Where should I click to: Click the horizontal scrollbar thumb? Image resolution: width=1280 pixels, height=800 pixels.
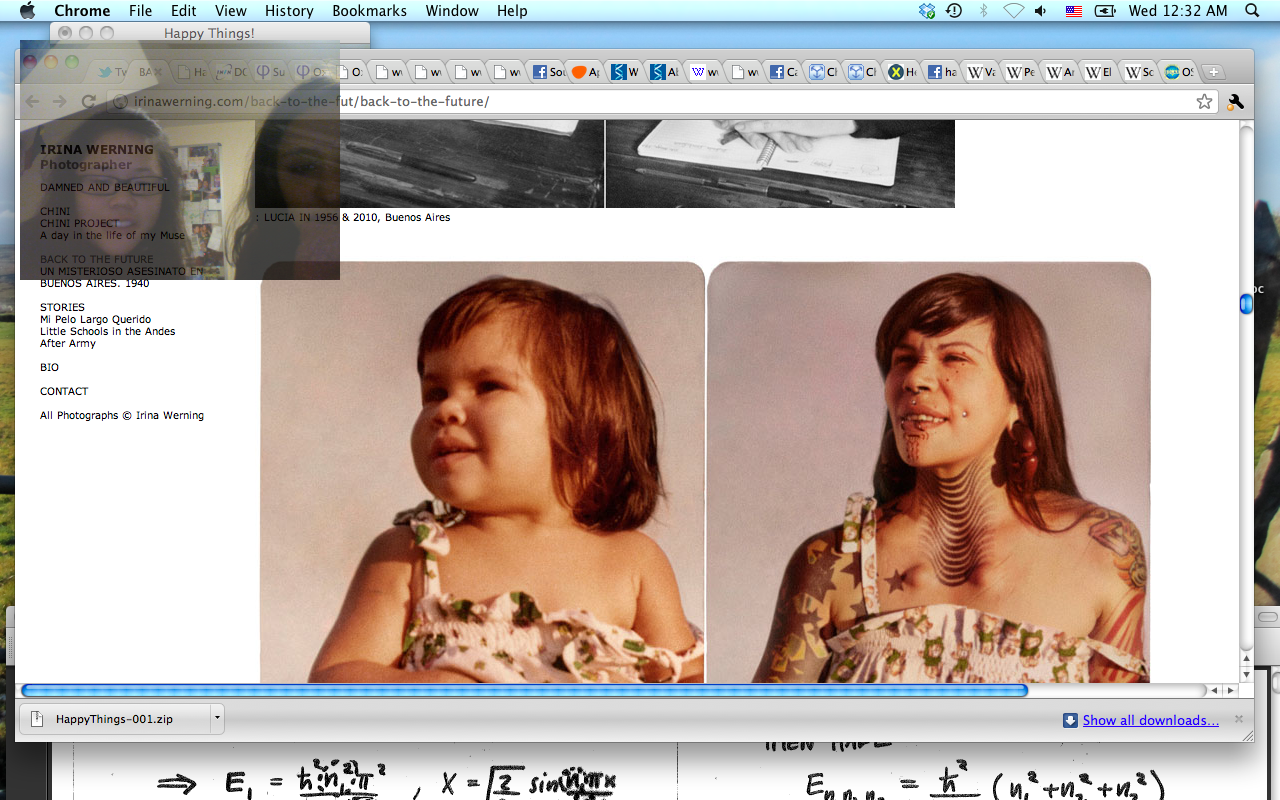point(524,690)
